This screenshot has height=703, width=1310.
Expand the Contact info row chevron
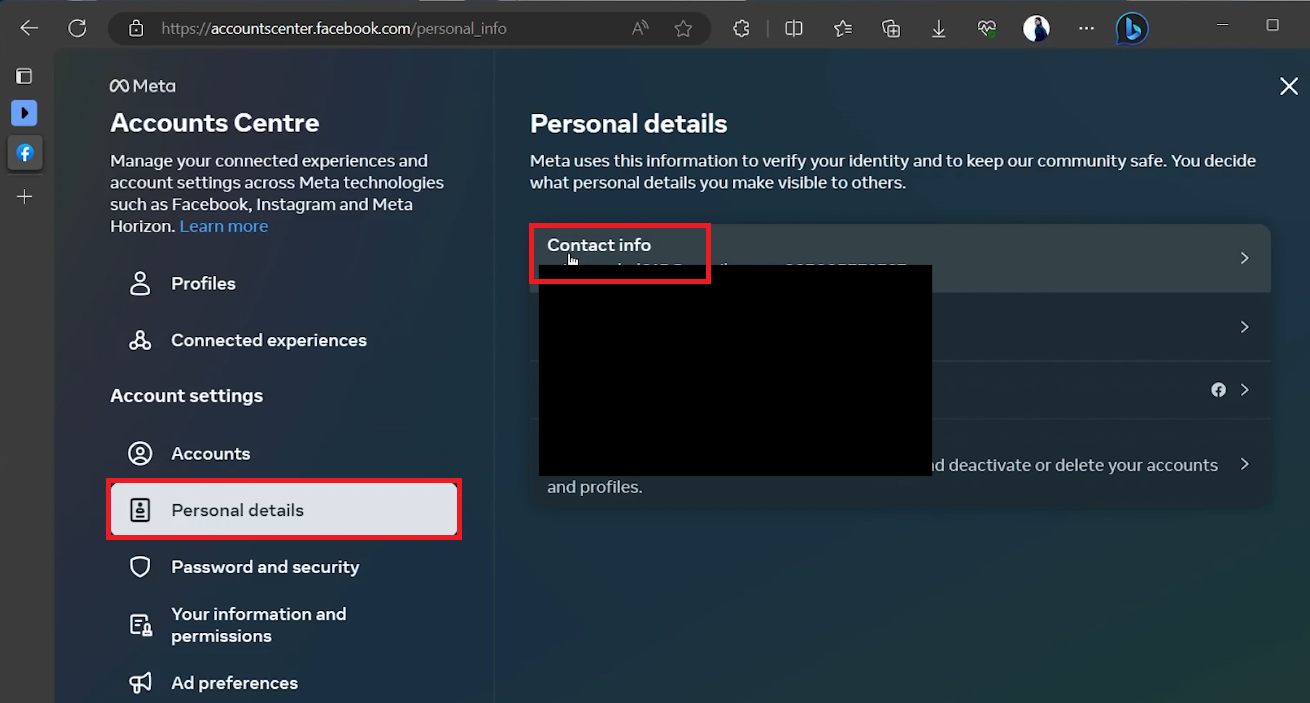click(x=1244, y=258)
